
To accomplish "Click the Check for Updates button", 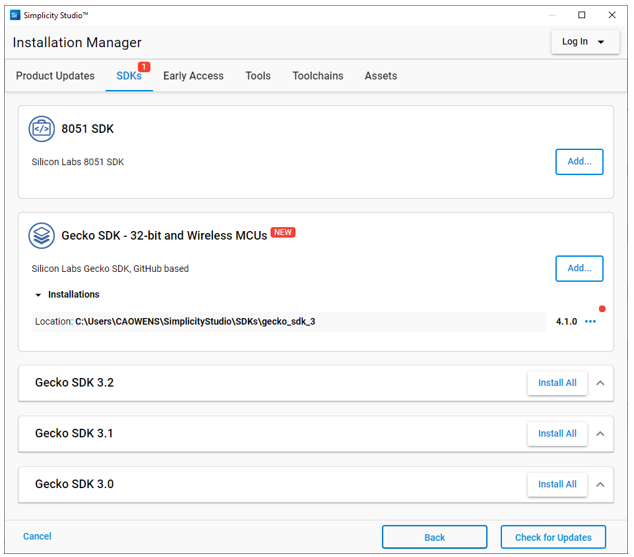I will point(553,537).
